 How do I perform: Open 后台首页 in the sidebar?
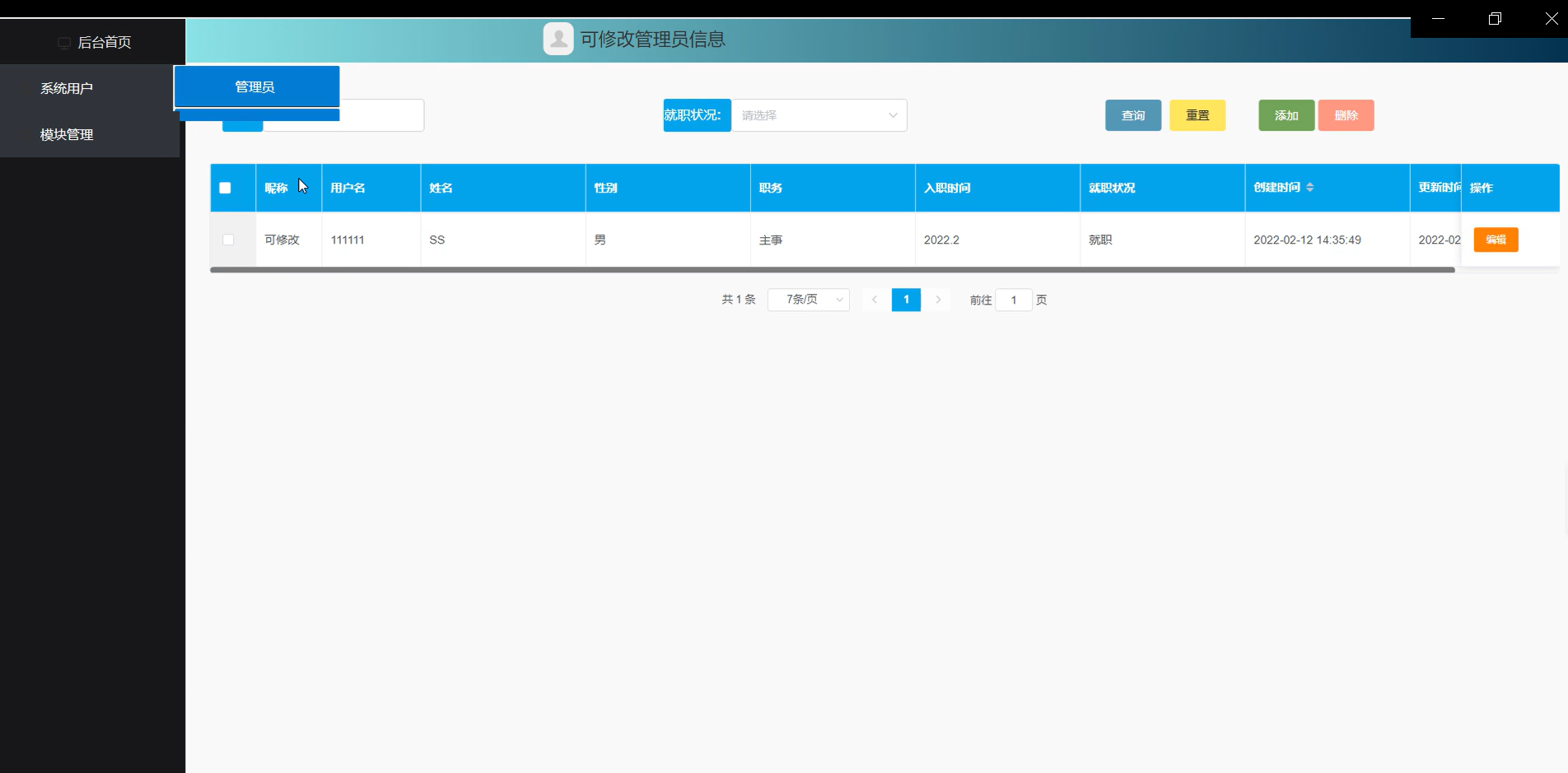click(x=92, y=42)
